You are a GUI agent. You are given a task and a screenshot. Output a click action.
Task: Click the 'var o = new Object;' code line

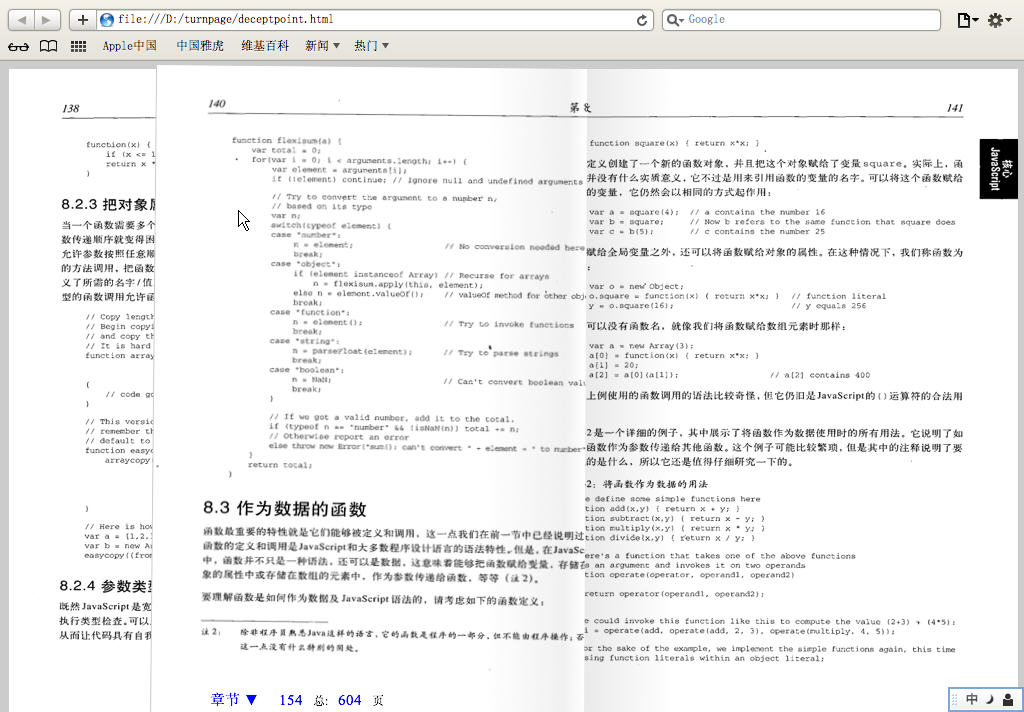(x=636, y=286)
